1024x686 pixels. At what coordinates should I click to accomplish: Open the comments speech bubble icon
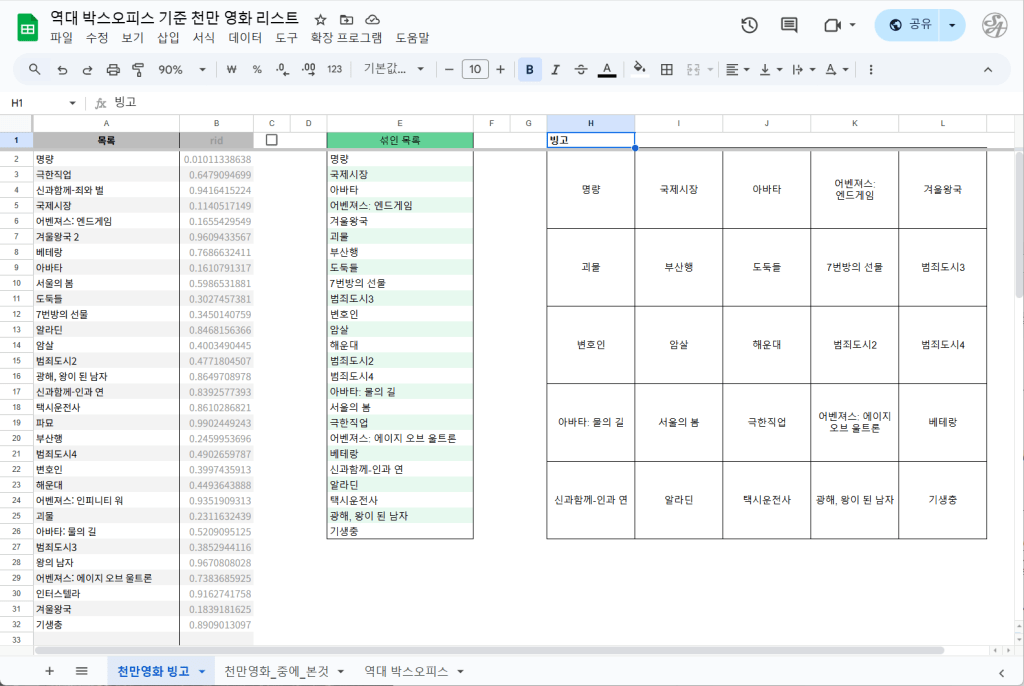click(789, 25)
